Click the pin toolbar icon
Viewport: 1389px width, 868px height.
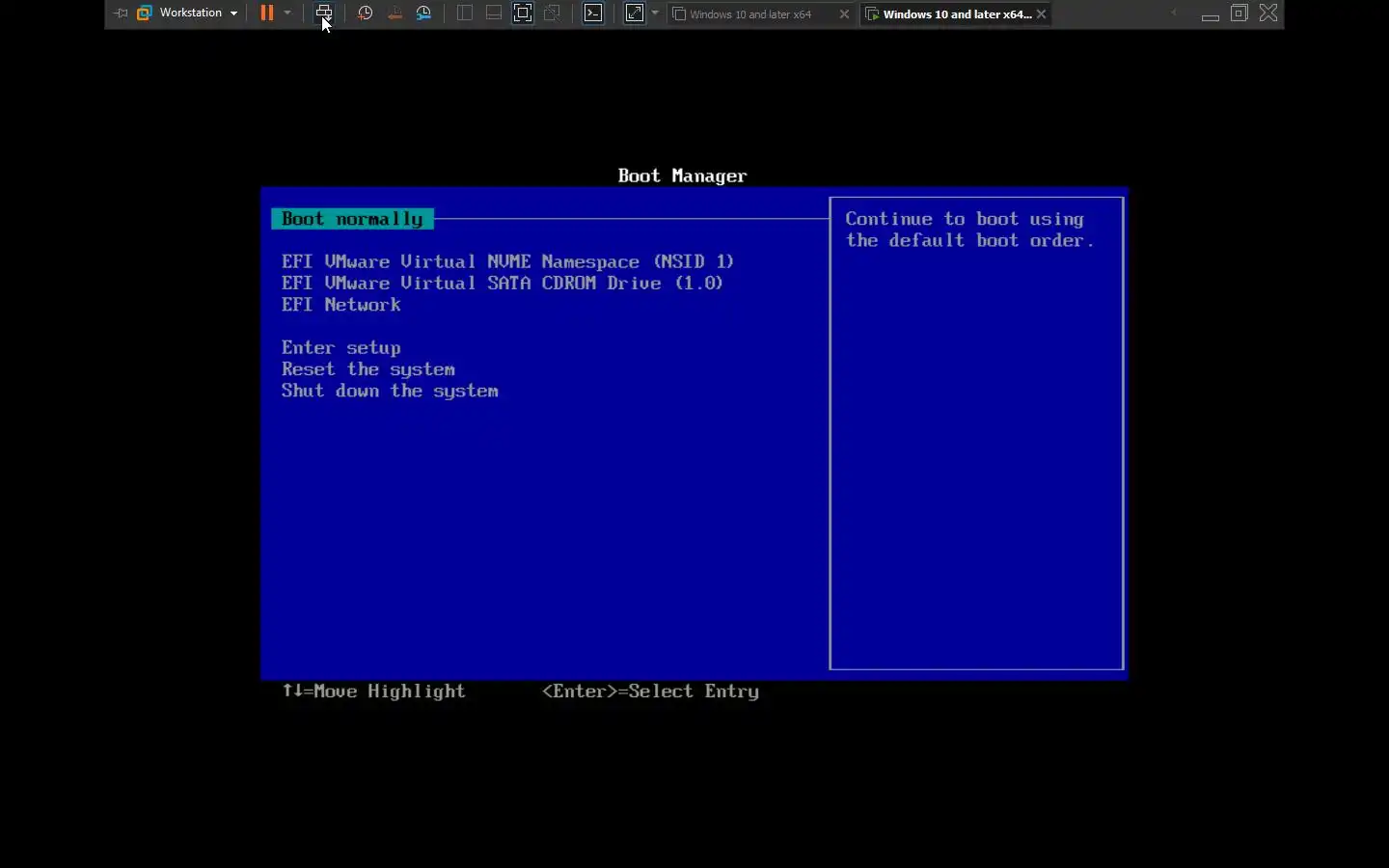coord(121,14)
